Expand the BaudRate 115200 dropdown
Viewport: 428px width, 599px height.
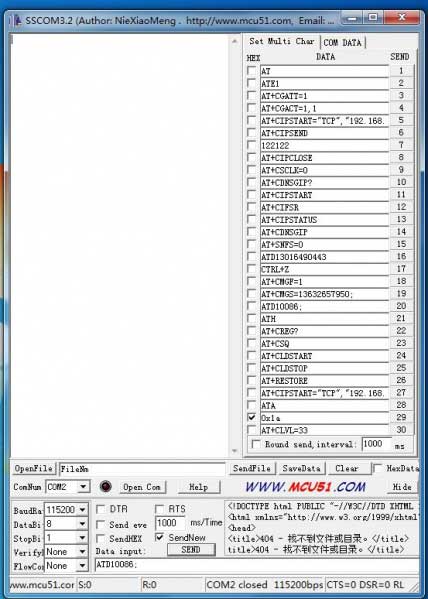click(x=82, y=510)
